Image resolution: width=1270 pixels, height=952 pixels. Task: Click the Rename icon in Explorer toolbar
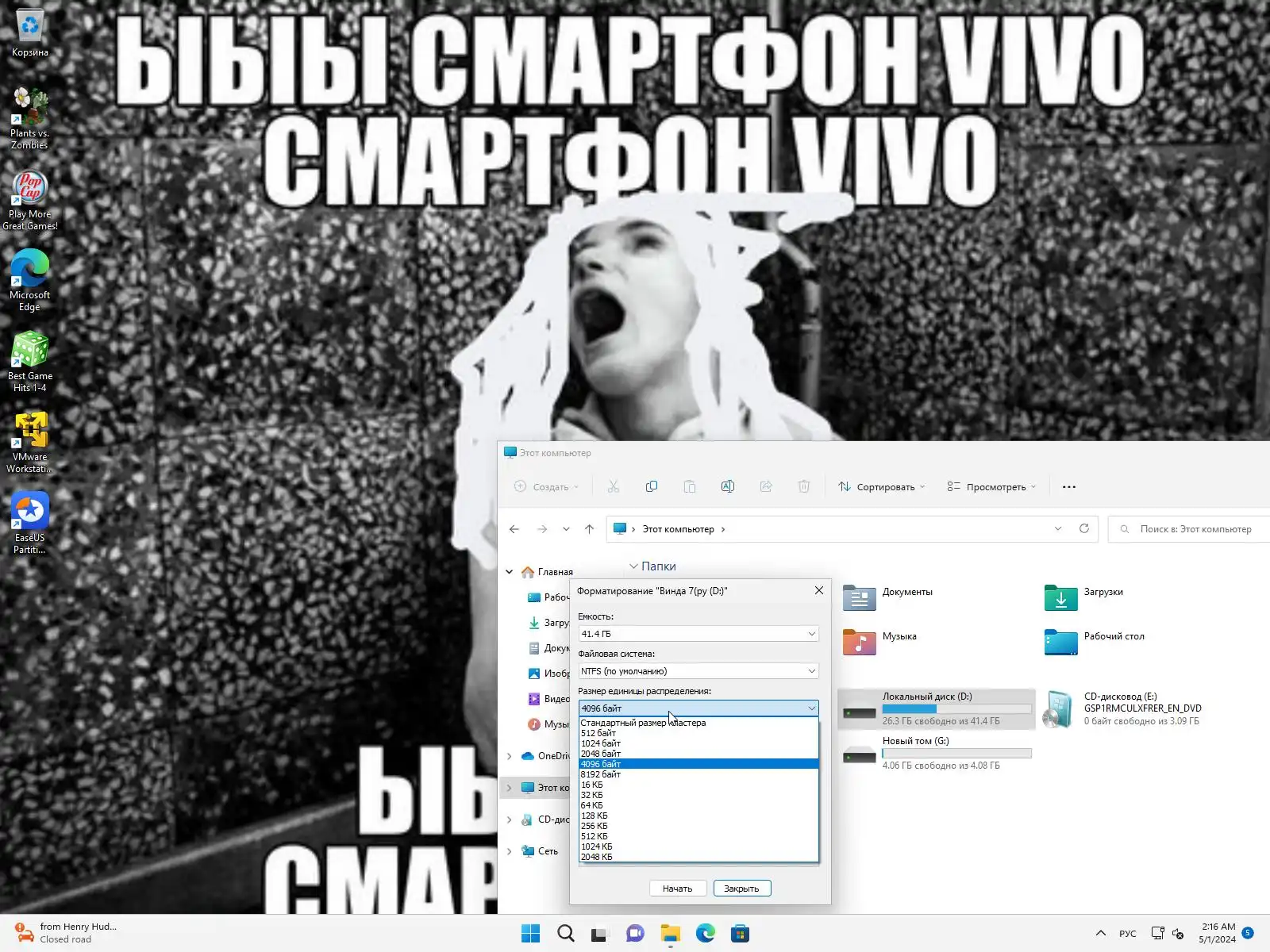pos(728,486)
